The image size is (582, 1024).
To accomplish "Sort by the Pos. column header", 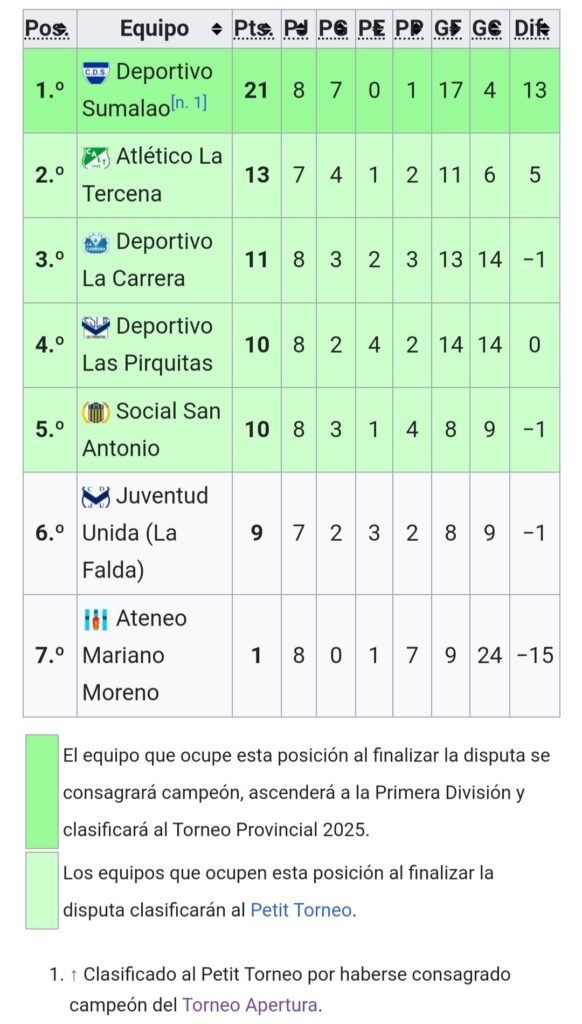I will point(50,29).
